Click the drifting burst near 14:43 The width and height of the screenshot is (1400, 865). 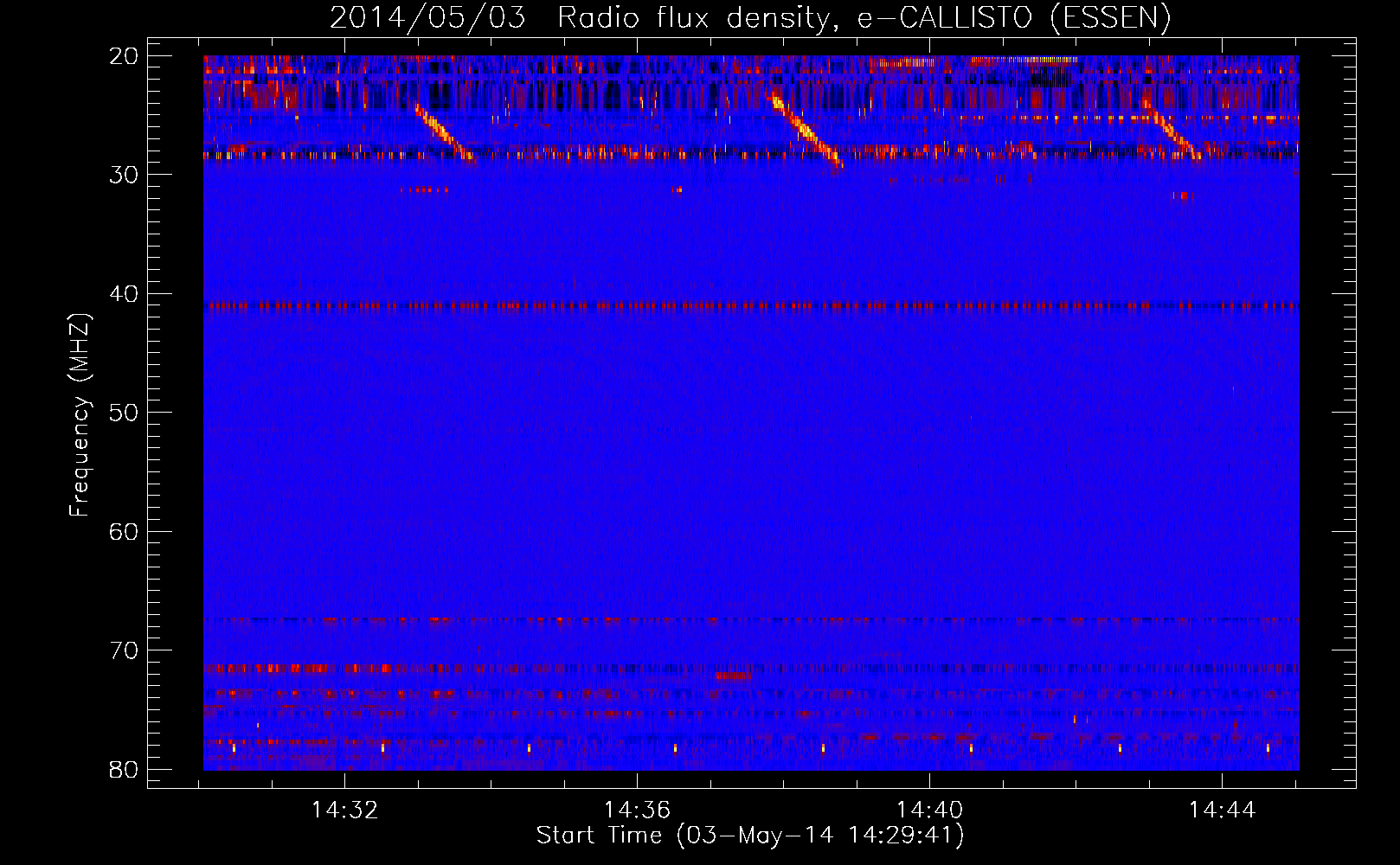click(1172, 131)
